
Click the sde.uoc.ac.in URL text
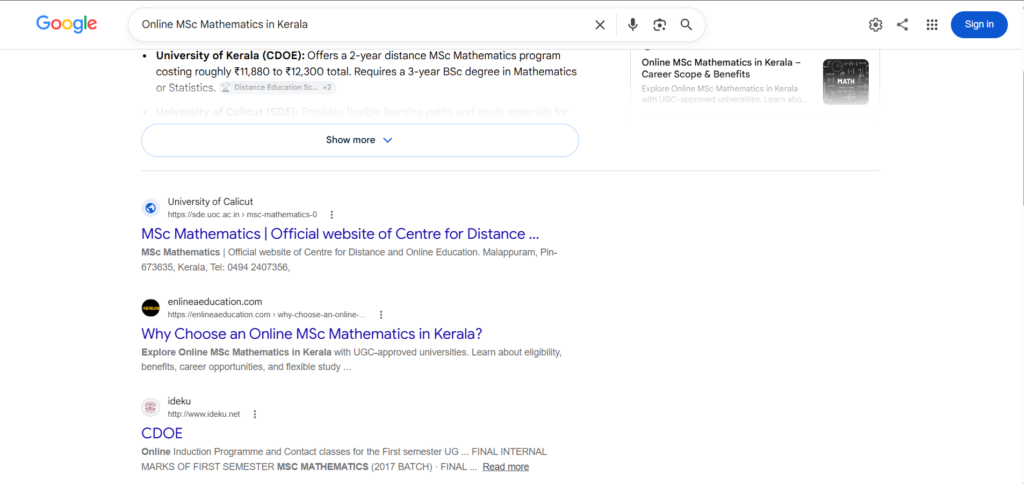[x=242, y=214]
